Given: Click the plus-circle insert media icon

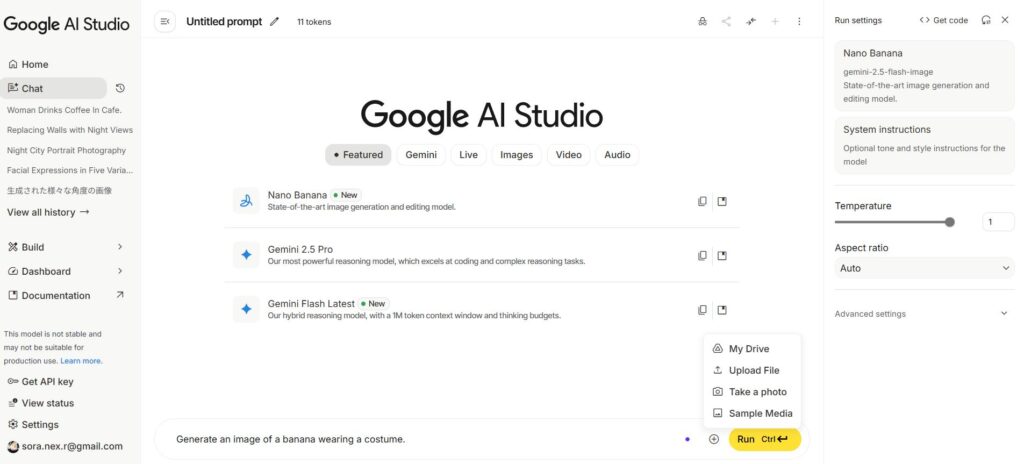Looking at the screenshot, I should pyautogui.click(x=714, y=439).
